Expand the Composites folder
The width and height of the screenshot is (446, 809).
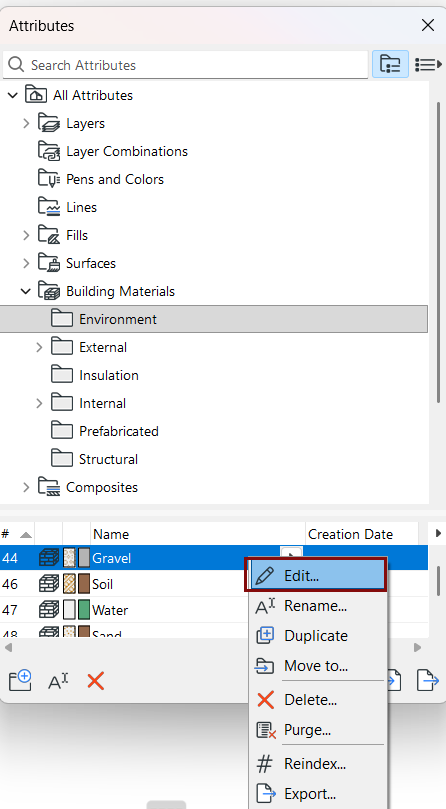(x=26, y=487)
